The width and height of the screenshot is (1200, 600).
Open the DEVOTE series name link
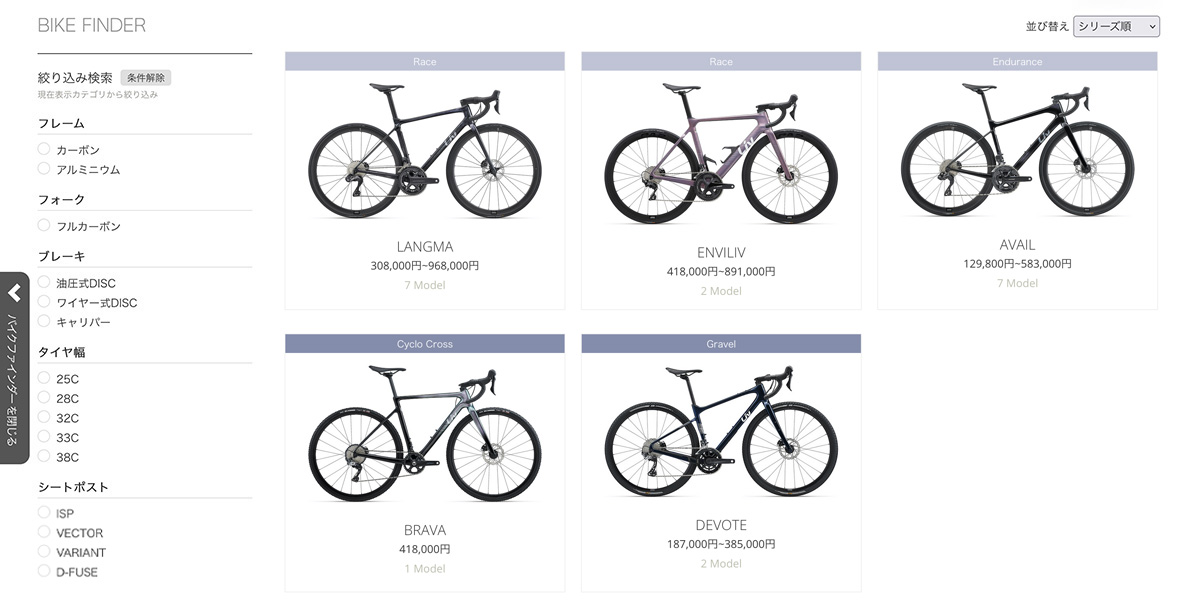720,525
